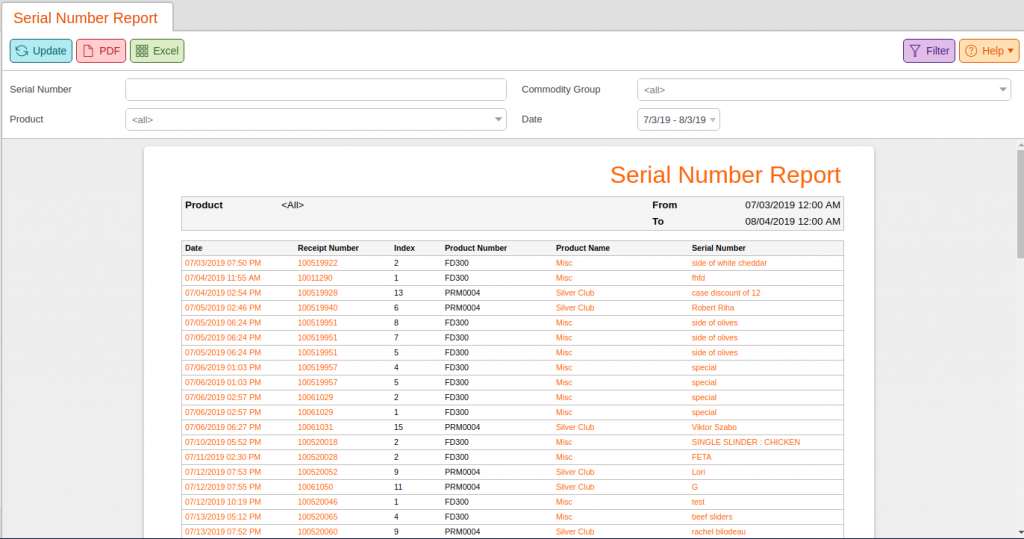1024x539 pixels.
Task: Click into the Serial Number input field
Action: pyautogui.click(x=316, y=90)
